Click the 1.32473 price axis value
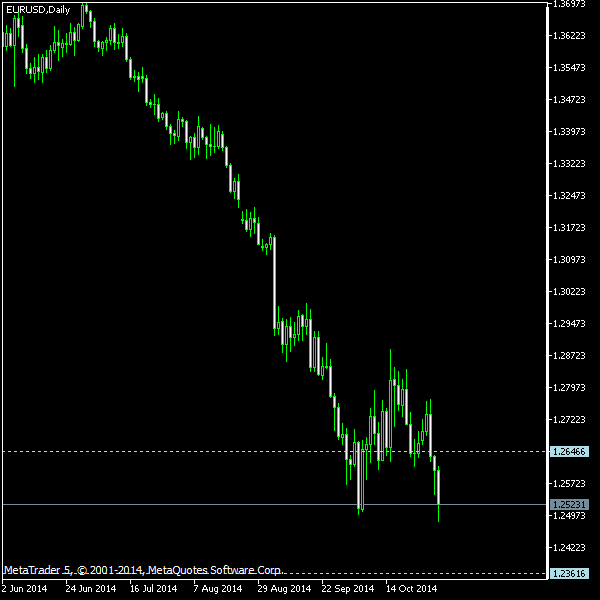Image resolution: width=600 pixels, height=600 pixels. pyautogui.click(x=569, y=196)
